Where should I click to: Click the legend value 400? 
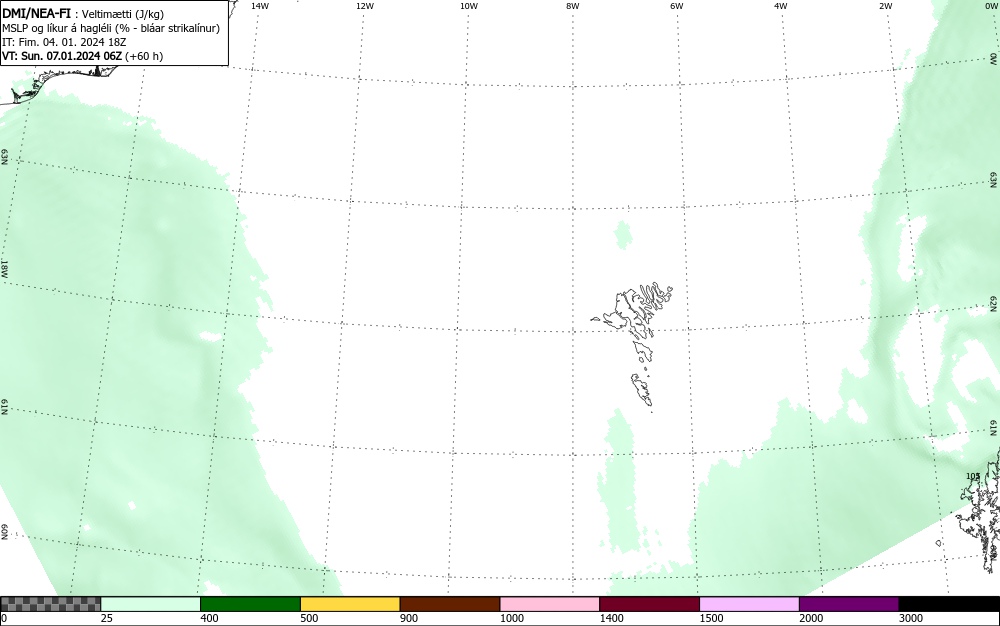tap(209, 618)
